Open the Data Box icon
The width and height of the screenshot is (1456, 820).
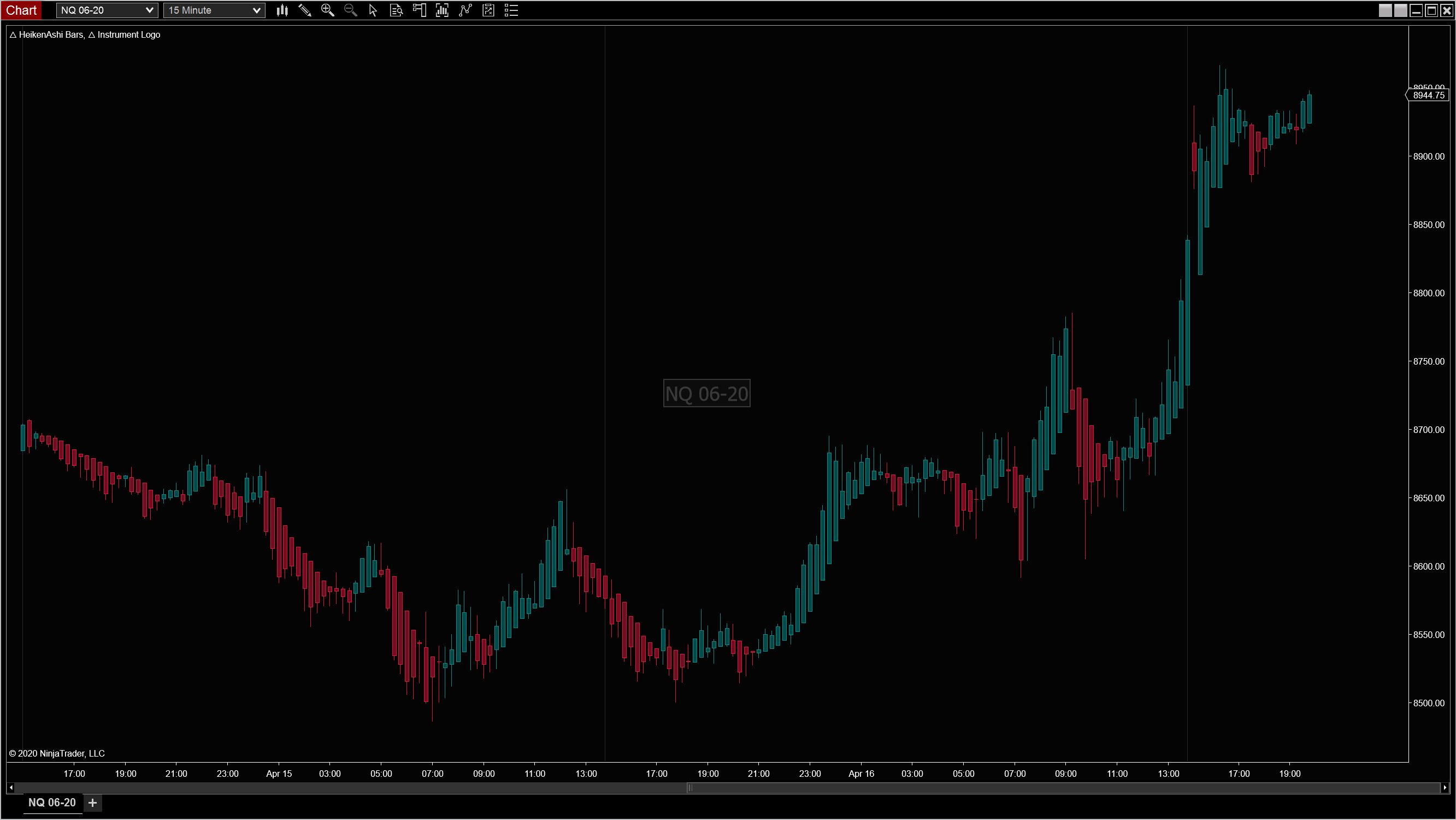396,10
